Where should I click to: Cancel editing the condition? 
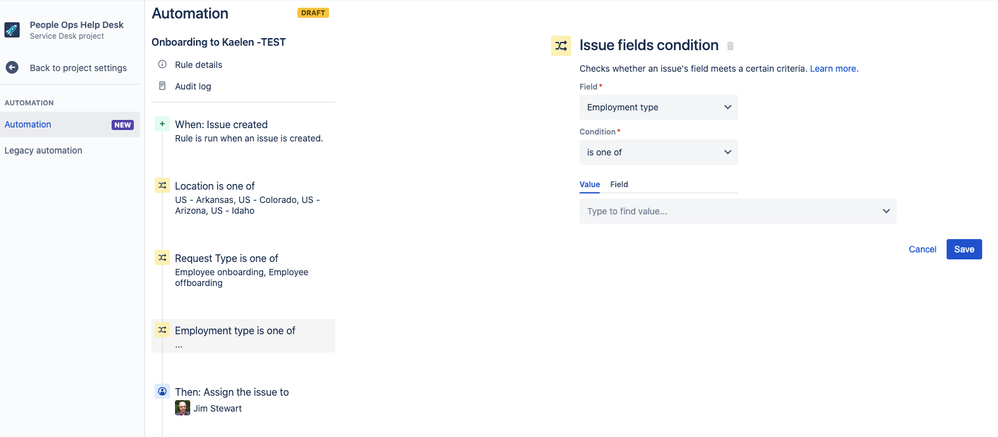pyautogui.click(x=922, y=249)
